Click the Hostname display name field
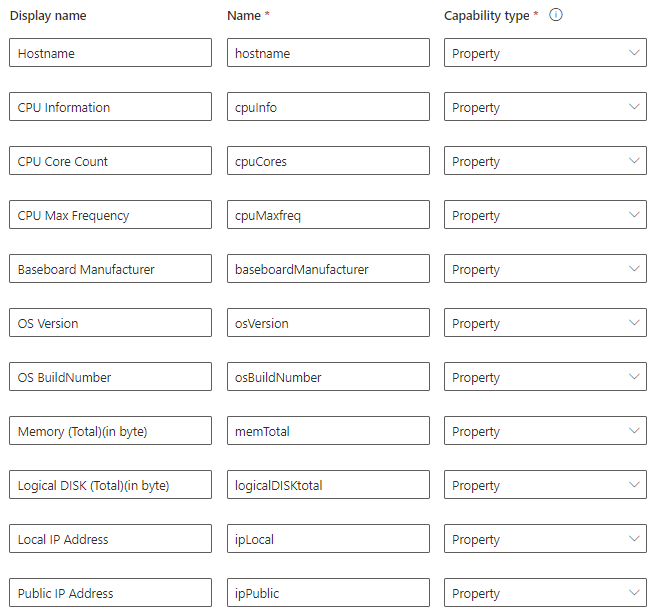 110,53
